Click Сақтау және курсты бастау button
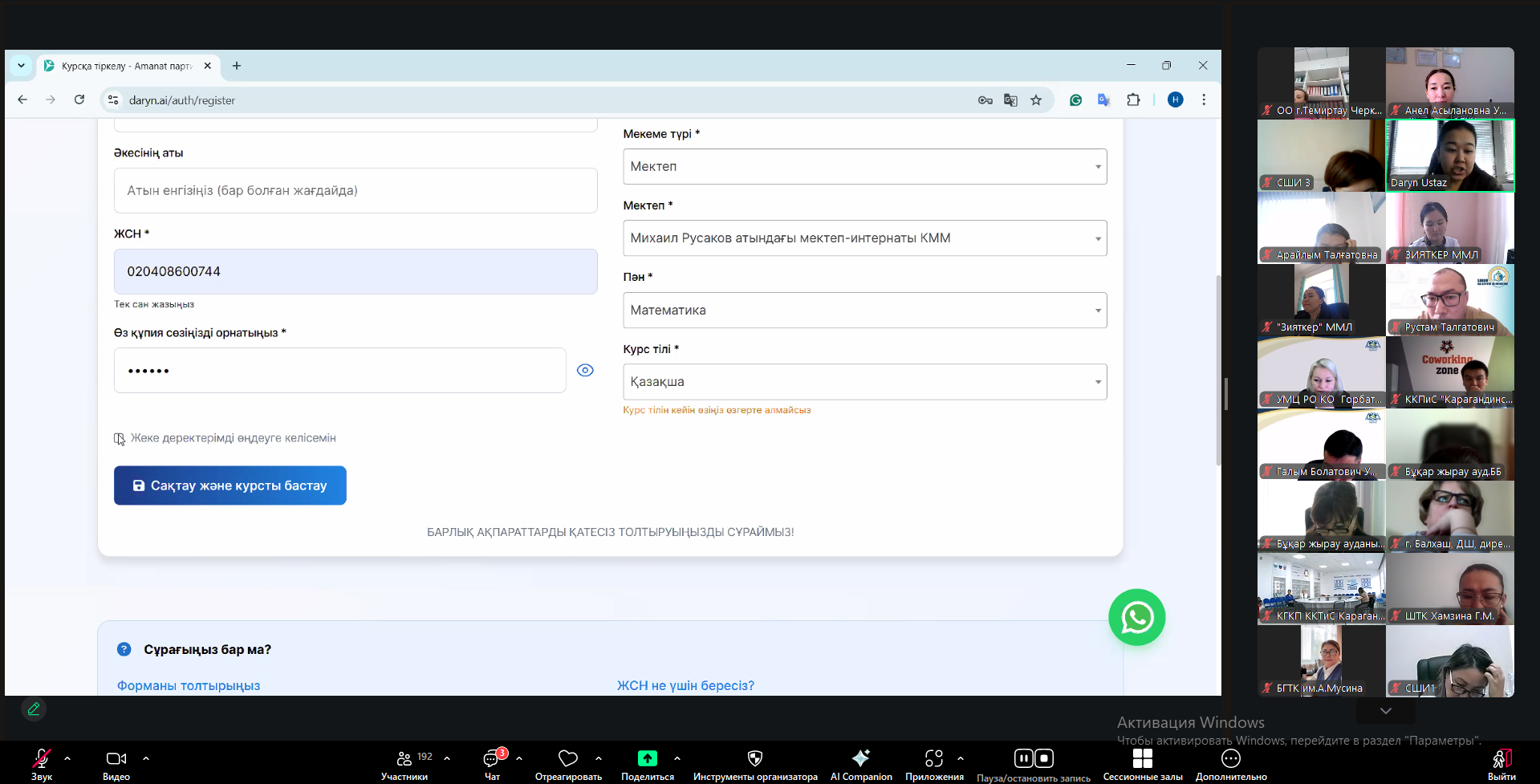This screenshot has width=1540, height=784. 230,485
